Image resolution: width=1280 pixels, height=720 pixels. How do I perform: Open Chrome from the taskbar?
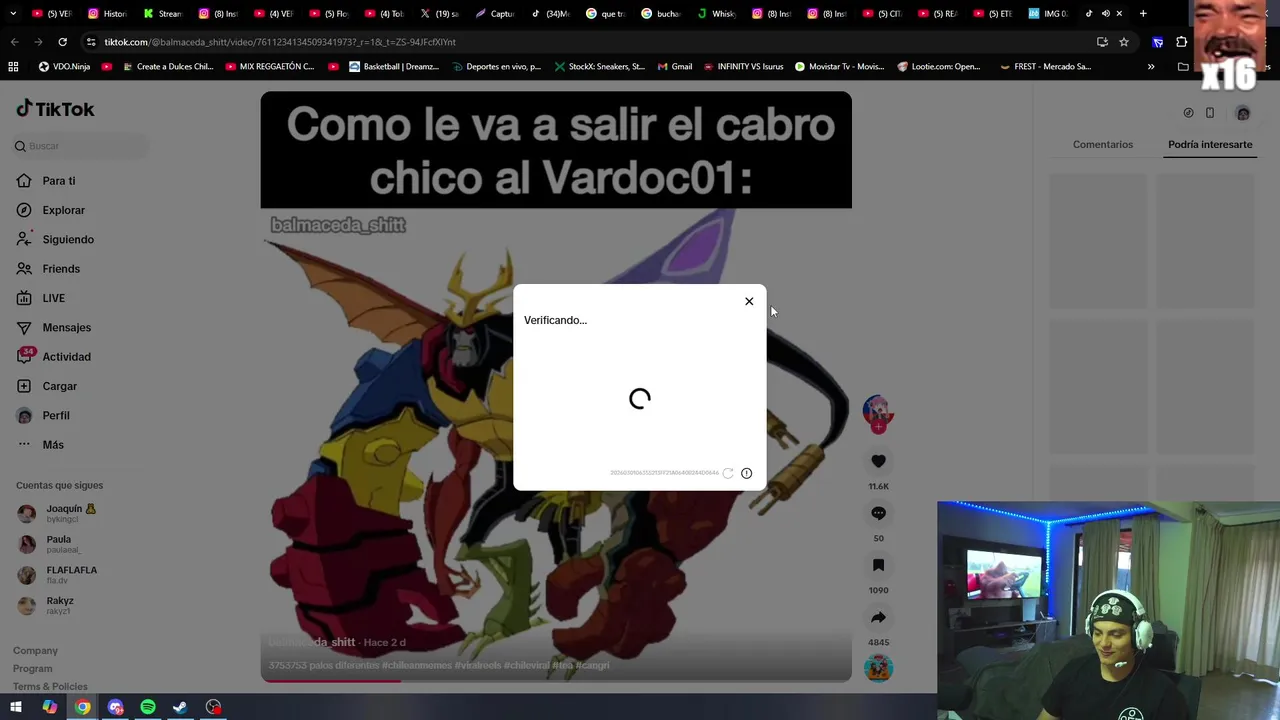pyautogui.click(x=83, y=707)
